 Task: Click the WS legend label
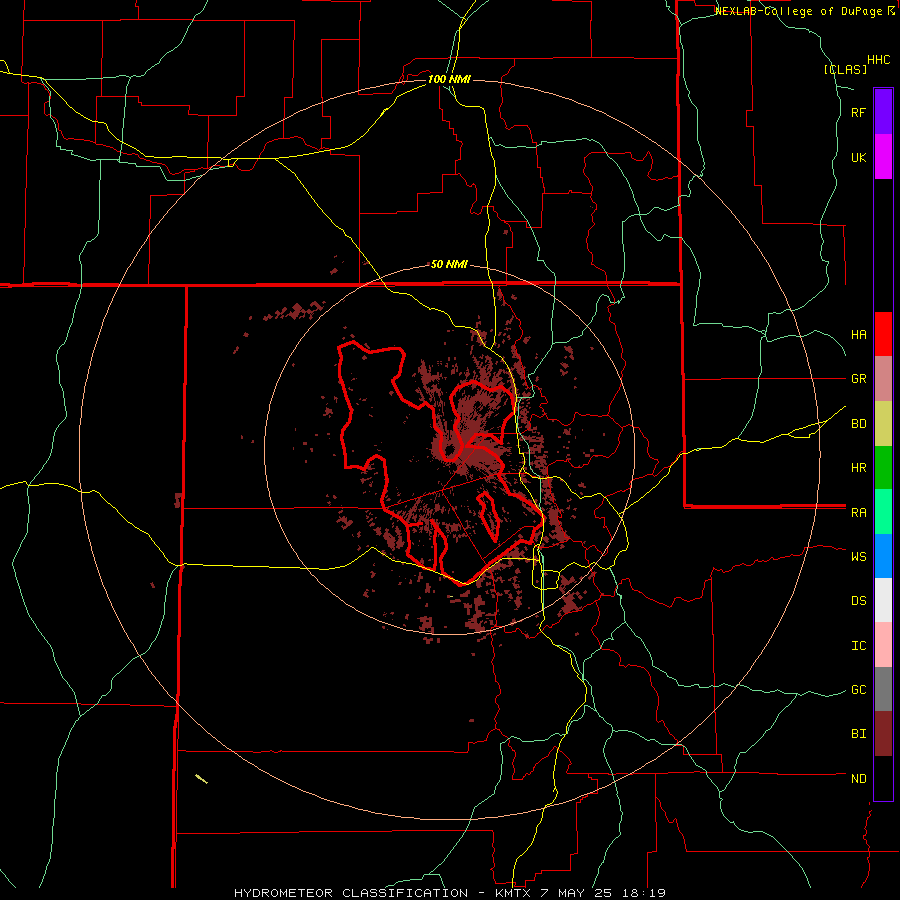point(858,556)
